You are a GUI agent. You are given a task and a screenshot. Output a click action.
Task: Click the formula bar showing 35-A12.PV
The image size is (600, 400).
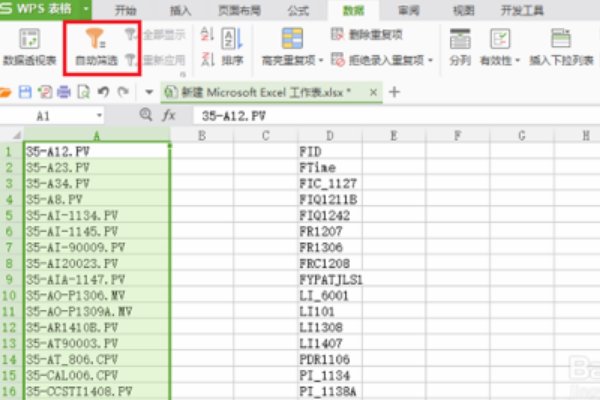click(396, 116)
